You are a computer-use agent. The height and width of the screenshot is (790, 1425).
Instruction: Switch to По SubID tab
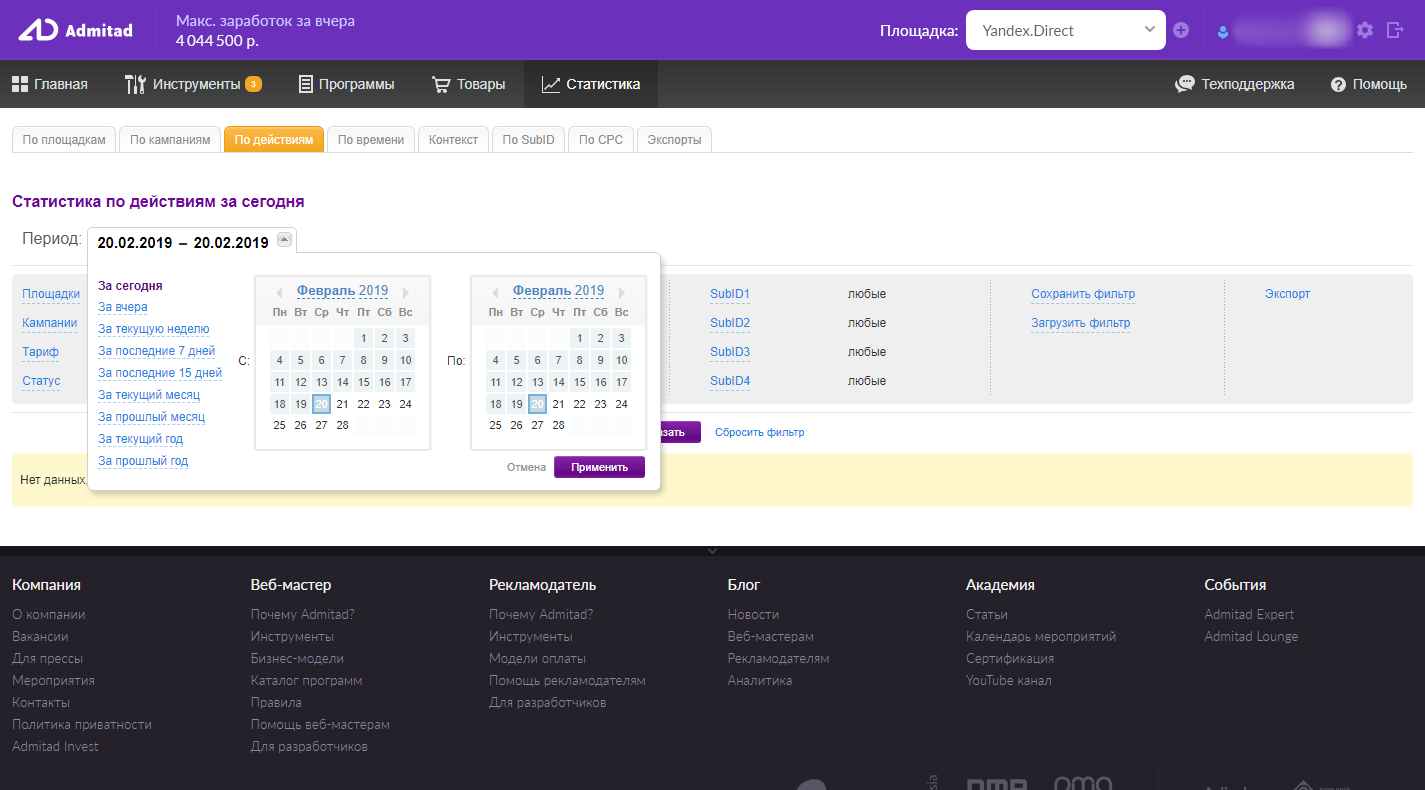(x=529, y=140)
